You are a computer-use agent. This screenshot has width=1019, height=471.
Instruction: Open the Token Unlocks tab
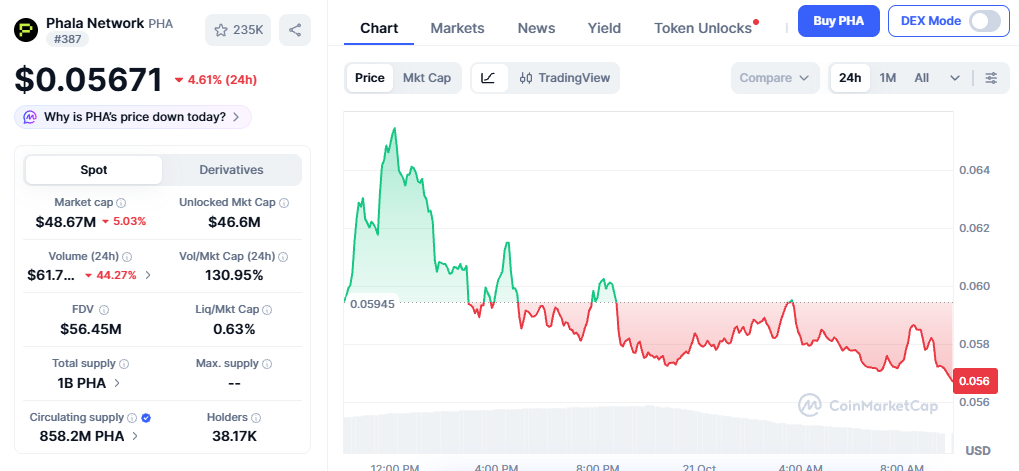pyautogui.click(x=703, y=28)
